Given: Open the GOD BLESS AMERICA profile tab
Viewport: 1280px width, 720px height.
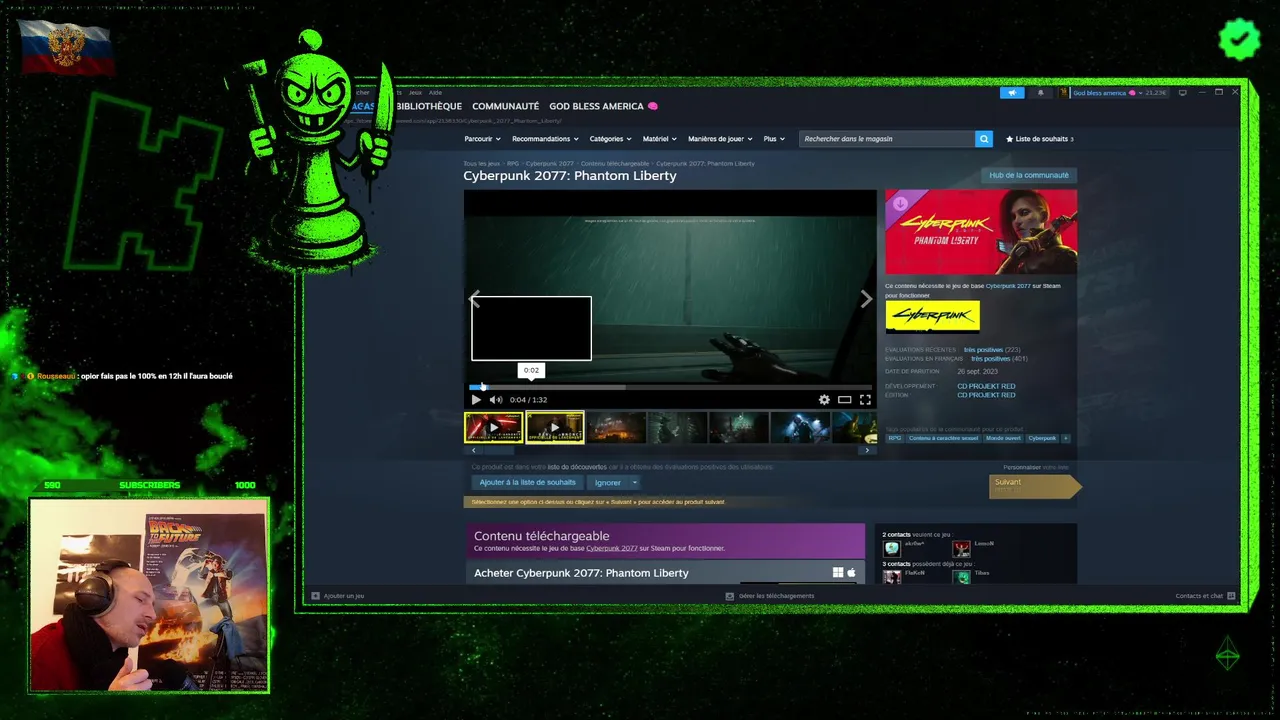Looking at the screenshot, I should click(x=603, y=106).
